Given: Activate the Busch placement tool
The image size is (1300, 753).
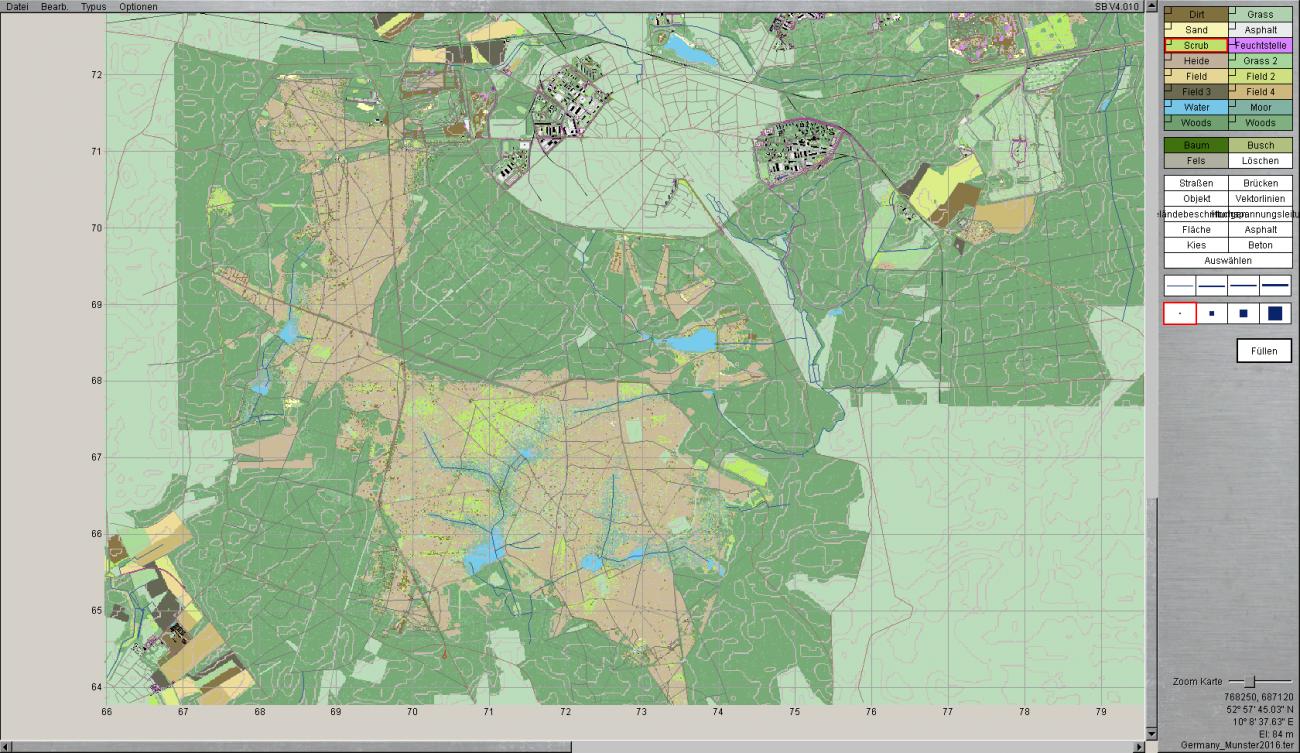Looking at the screenshot, I should coord(1260,146).
